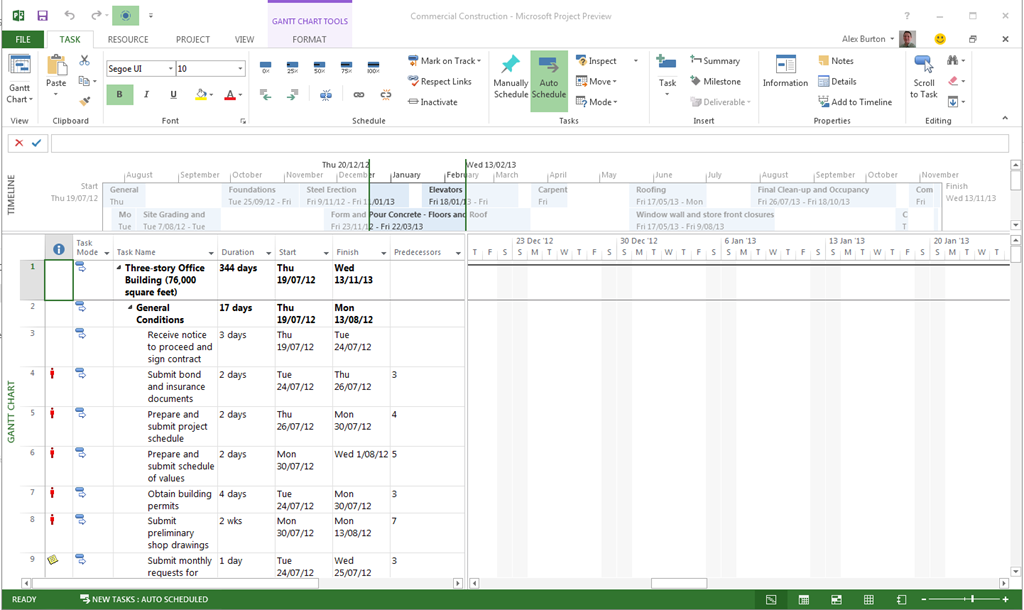The height and width of the screenshot is (610, 1024).
Task: Toggle Bold formatting
Action: 119,95
